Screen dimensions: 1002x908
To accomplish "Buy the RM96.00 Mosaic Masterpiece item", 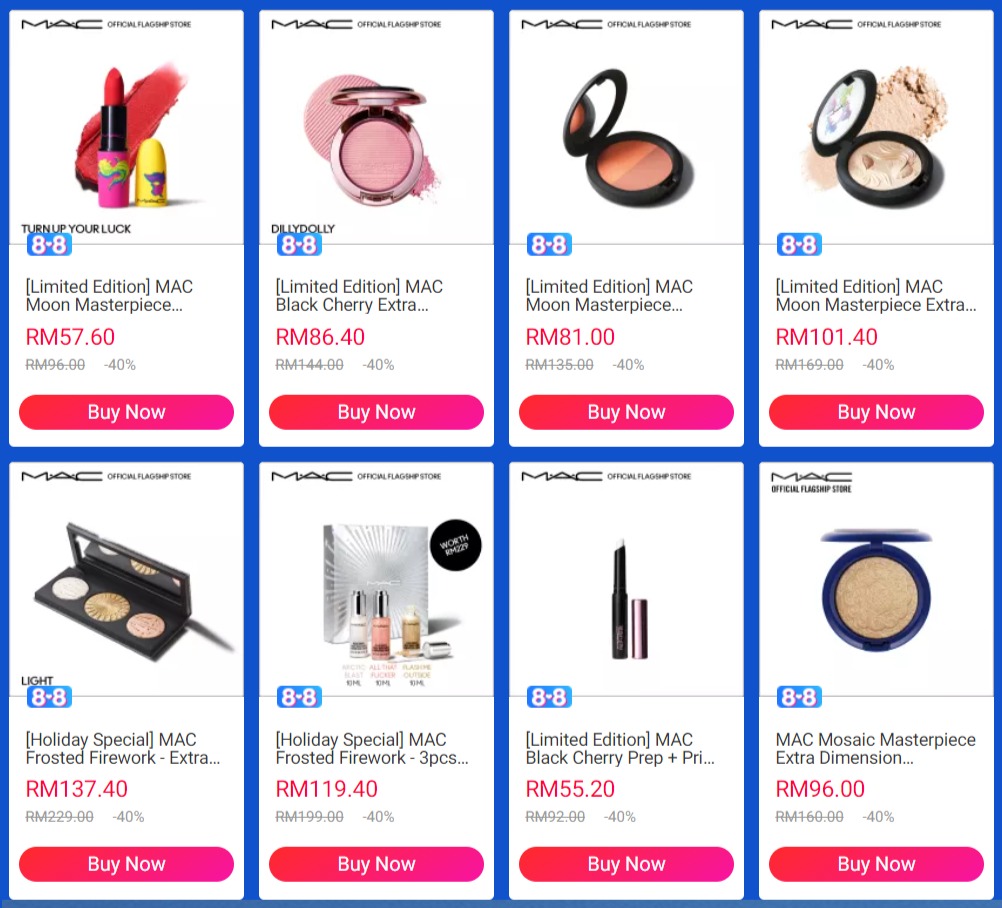I will tap(876, 865).
